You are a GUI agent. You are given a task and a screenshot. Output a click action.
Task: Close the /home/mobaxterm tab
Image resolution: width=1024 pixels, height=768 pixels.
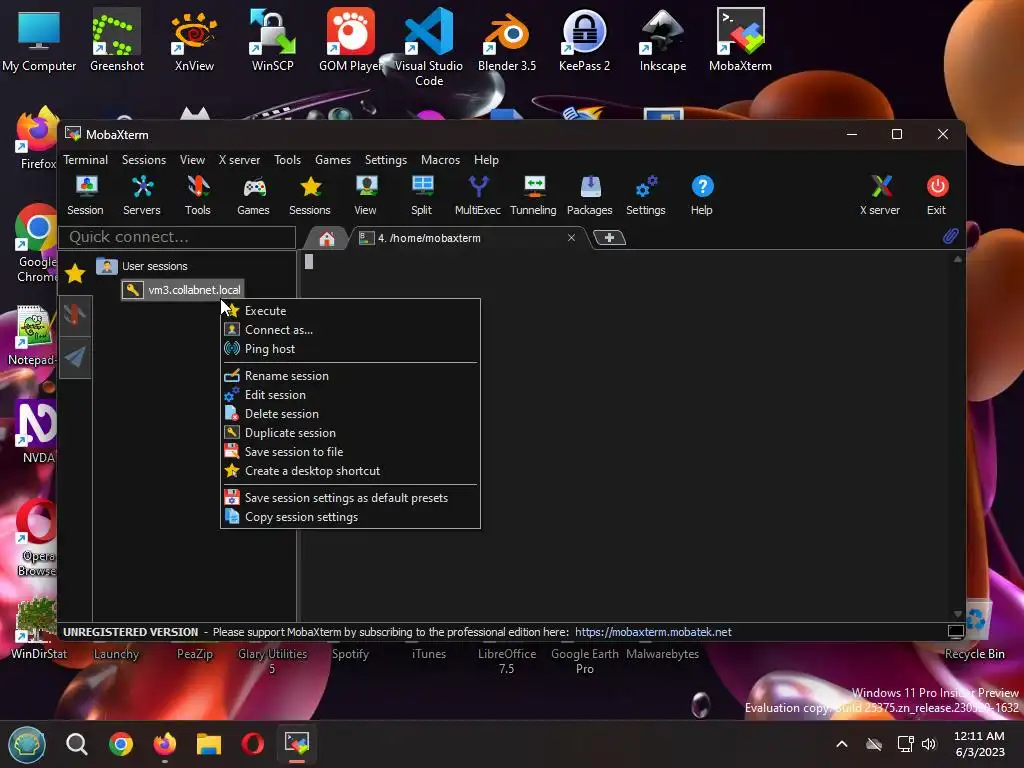click(x=571, y=238)
